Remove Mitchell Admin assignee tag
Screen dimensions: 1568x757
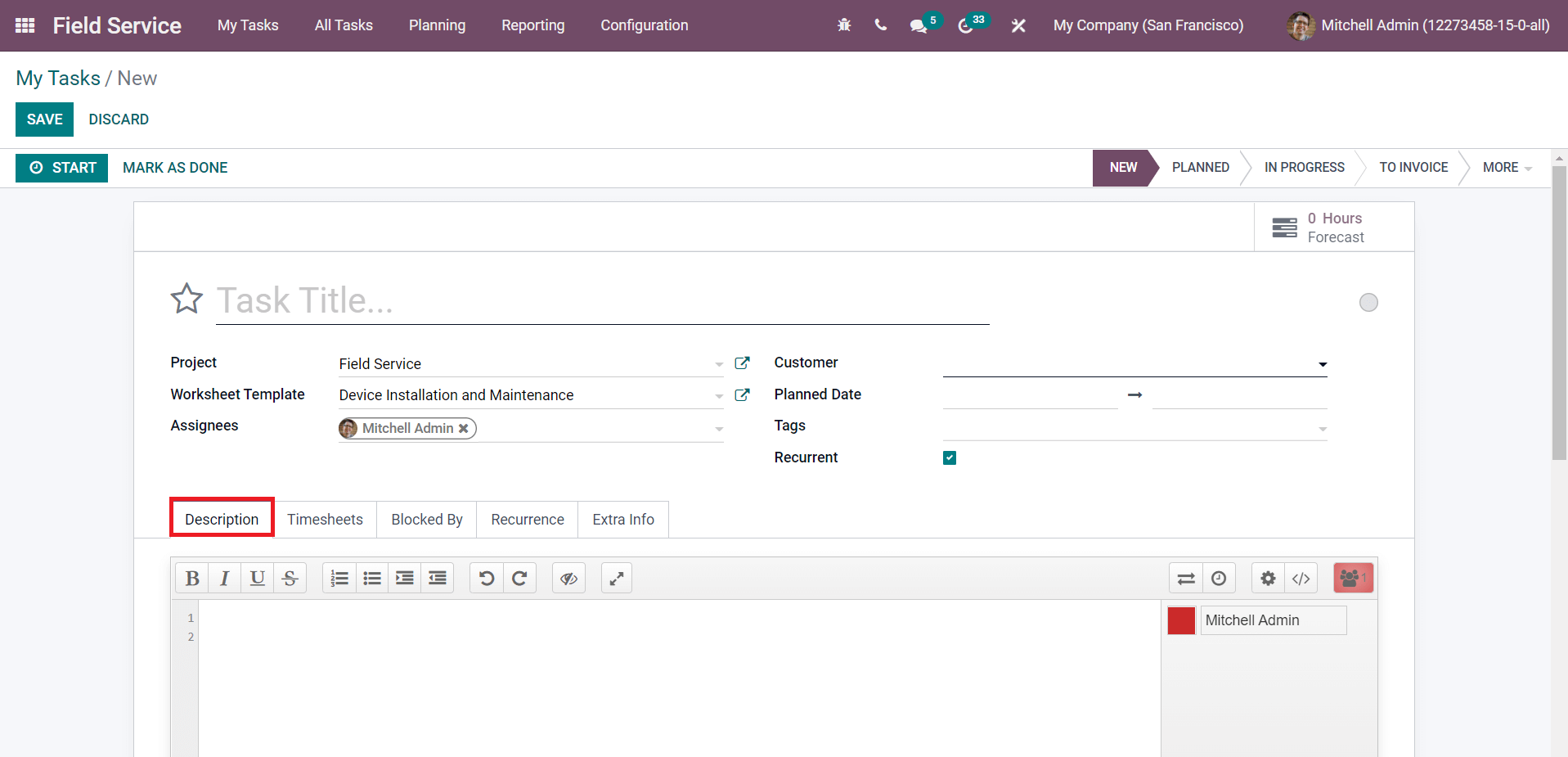coord(464,428)
